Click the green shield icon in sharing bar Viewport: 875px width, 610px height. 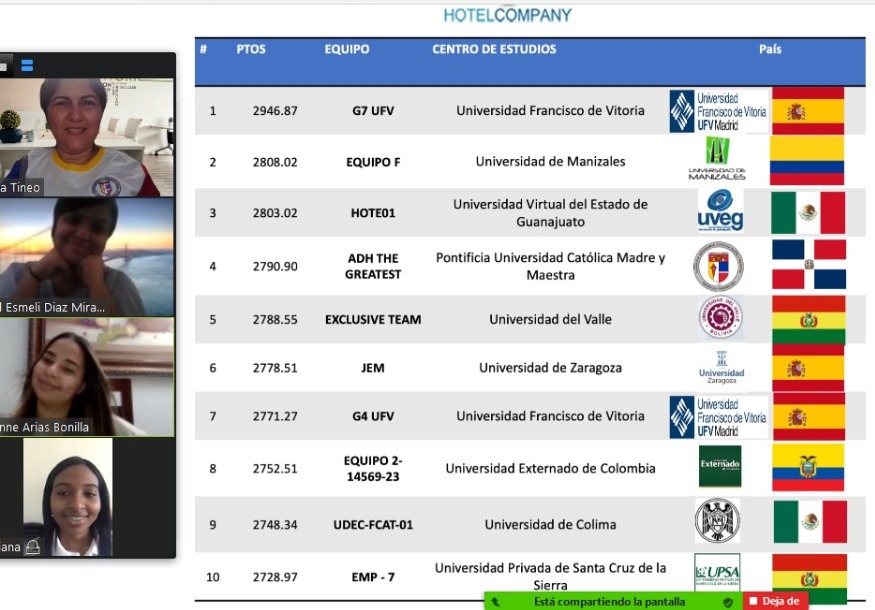pyautogui.click(x=728, y=602)
